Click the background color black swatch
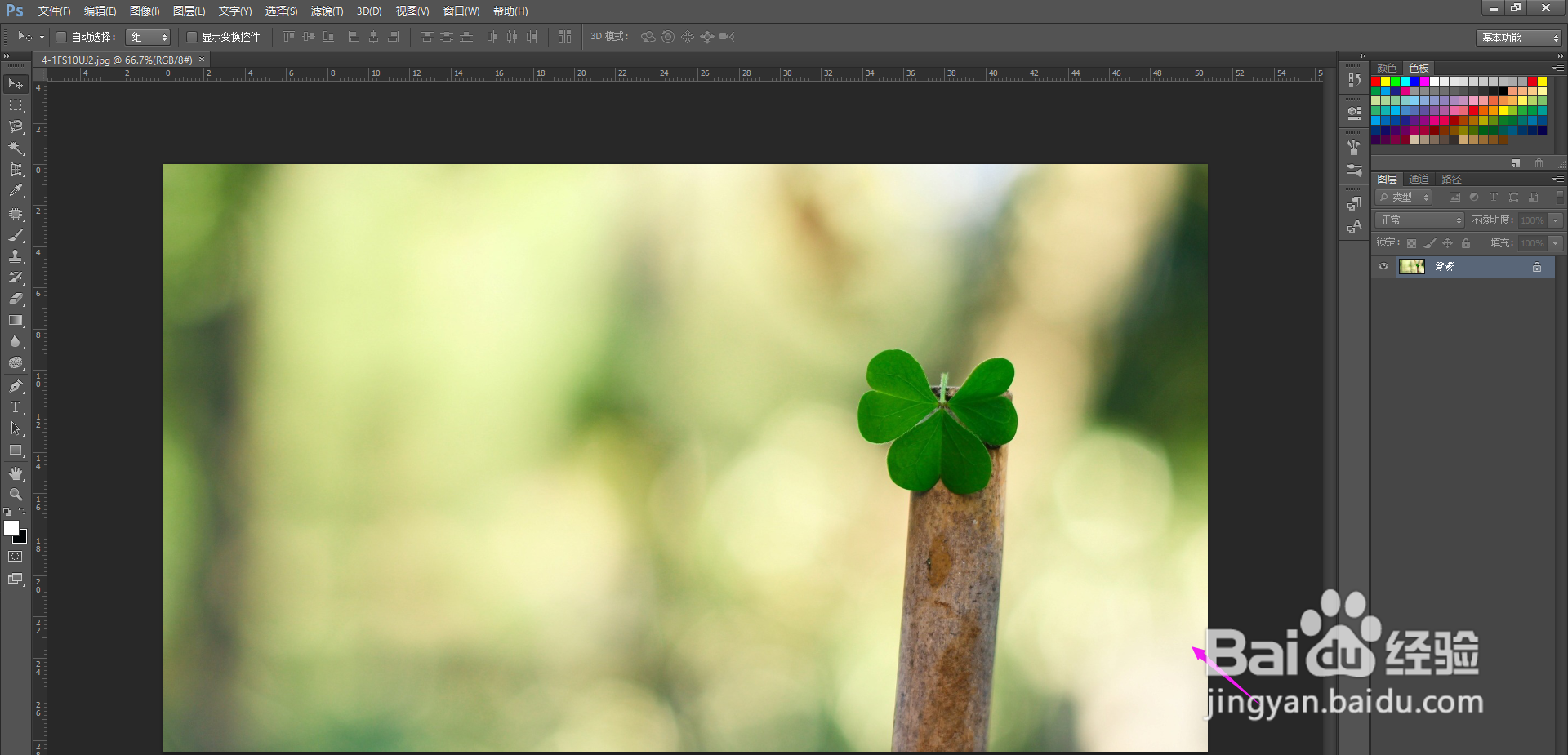The height and width of the screenshot is (755, 1568). point(22,538)
